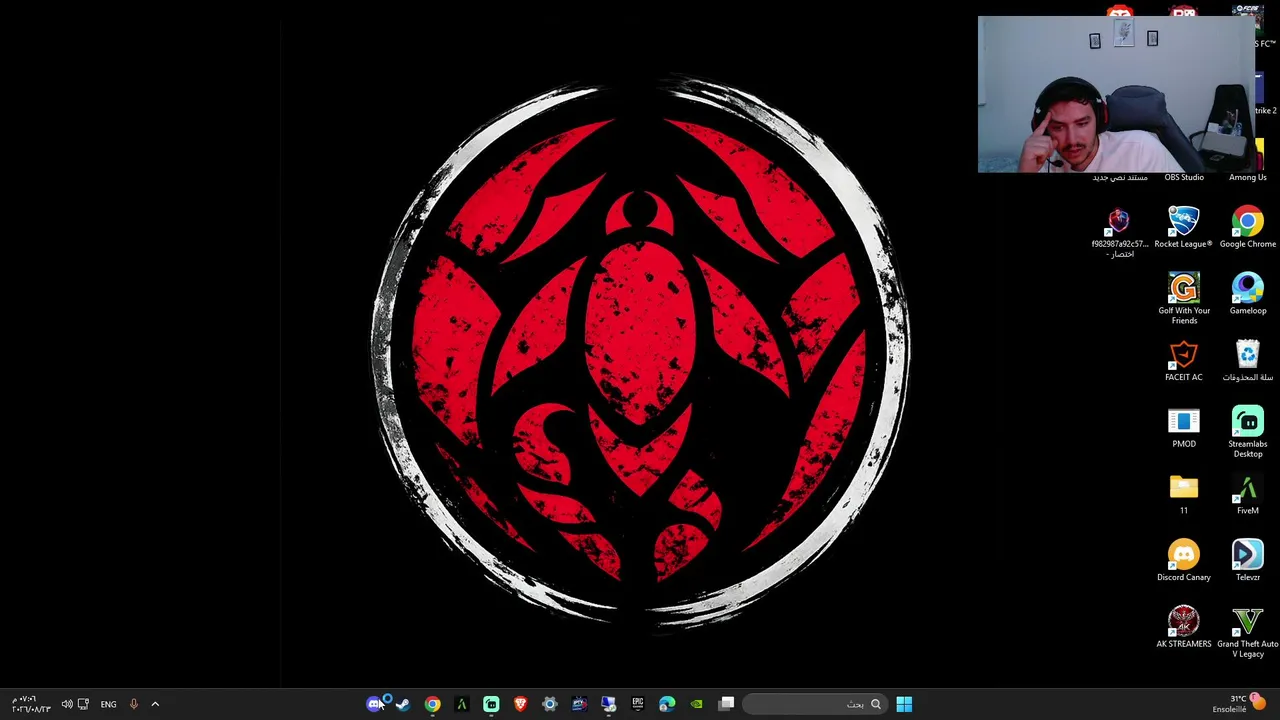The height and width of the screenshot is (720, 1280).
Task: Open the NVIDIA app in the taskbar
Action: [696, 704]
